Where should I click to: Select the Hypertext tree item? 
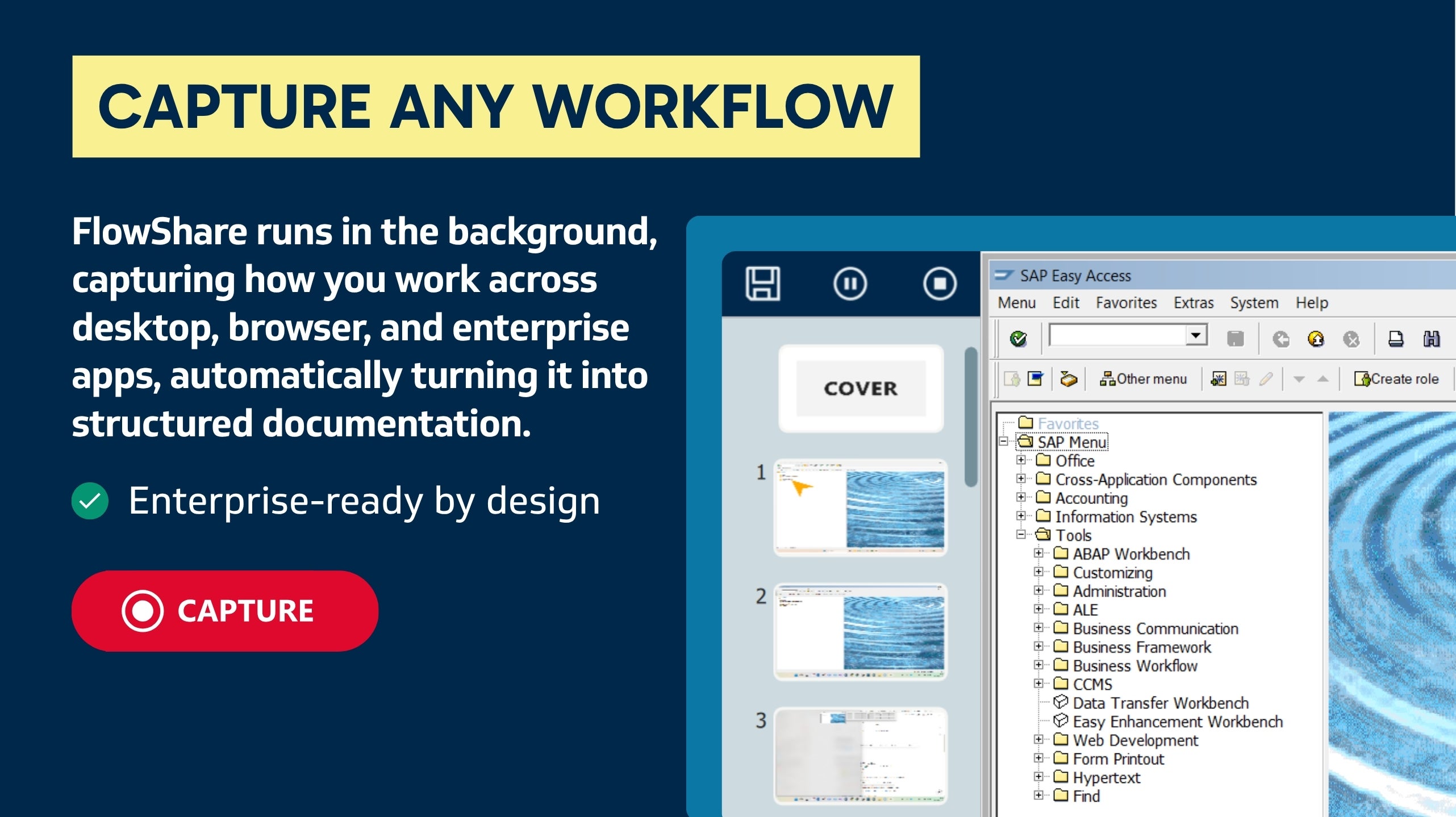1106,778
